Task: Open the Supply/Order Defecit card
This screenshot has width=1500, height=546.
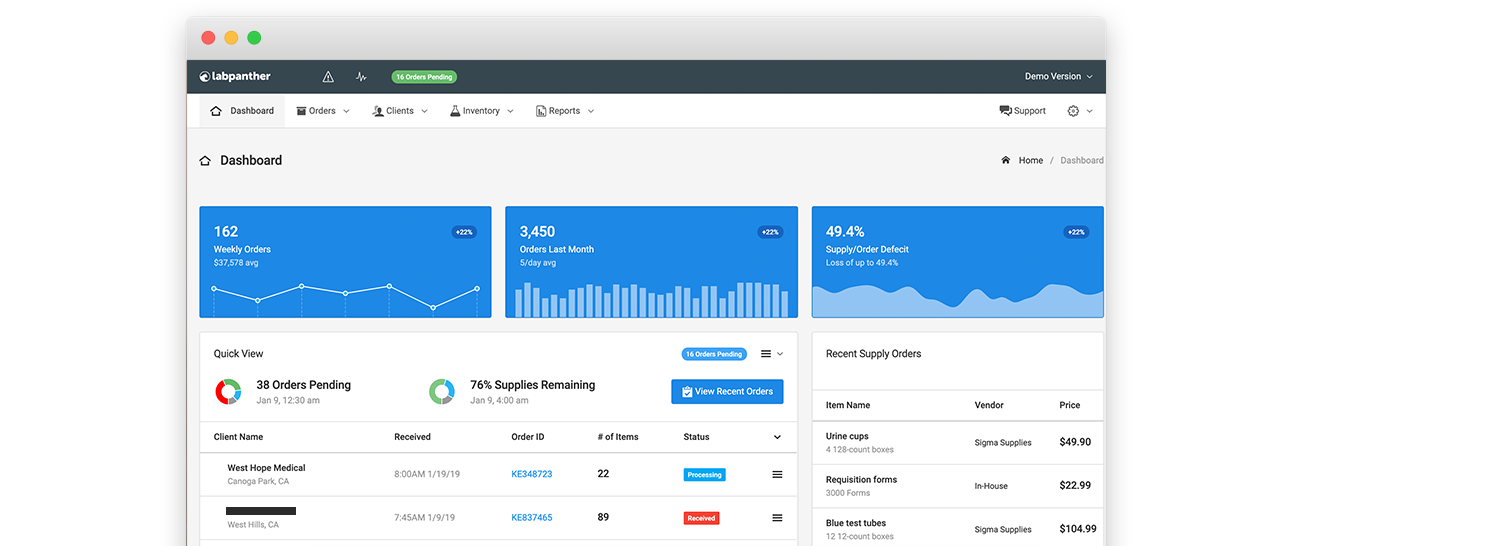Action: tap(957, 262)
